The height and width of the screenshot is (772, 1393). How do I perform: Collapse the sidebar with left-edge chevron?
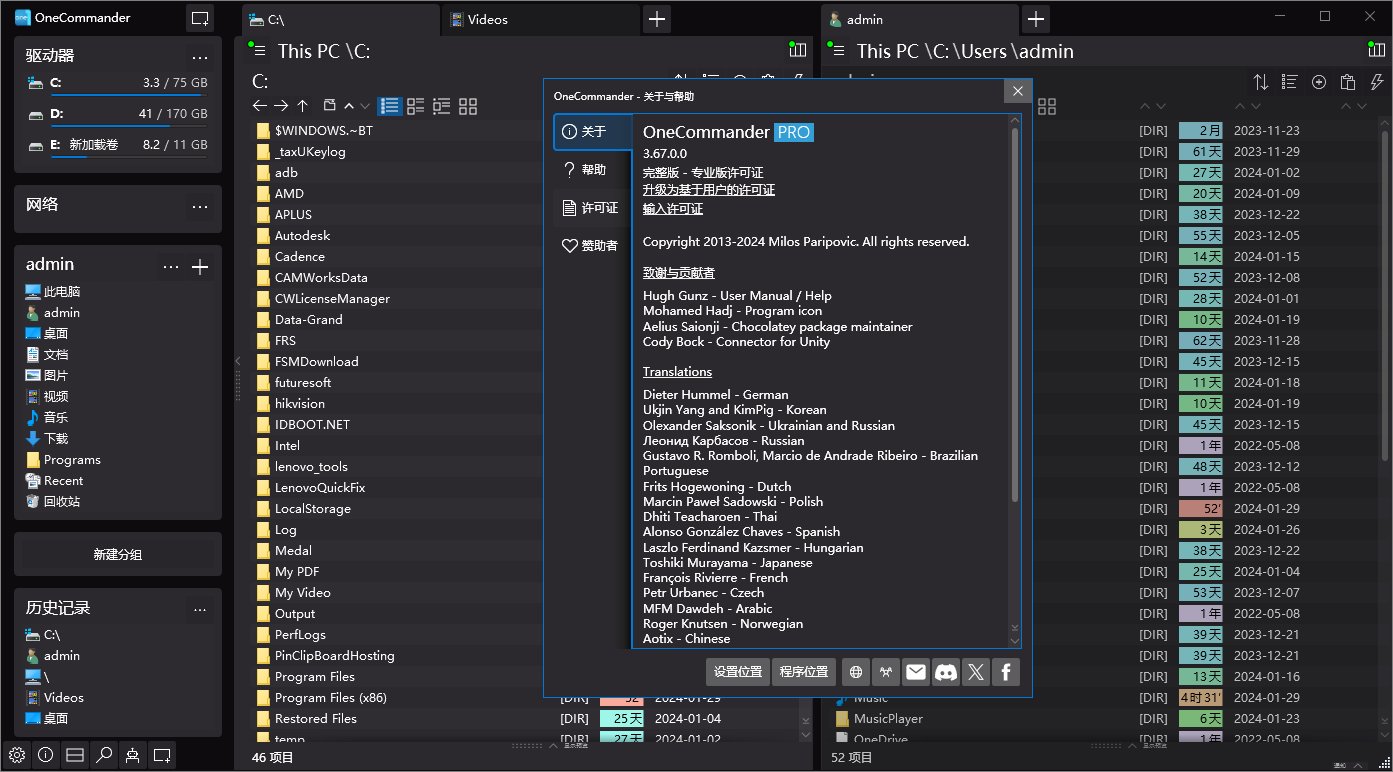tap(238, 361)
